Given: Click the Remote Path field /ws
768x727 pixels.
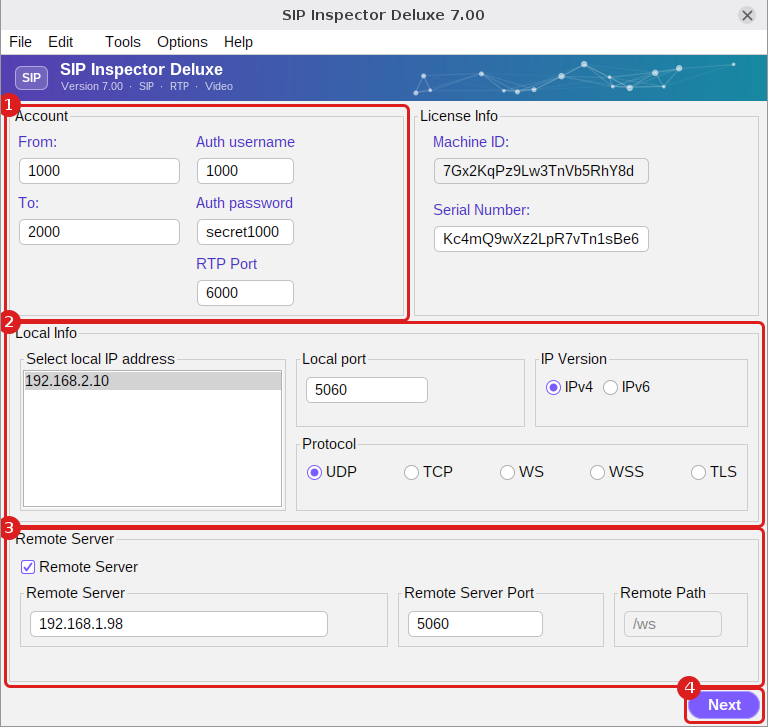Looking at the screenshot, I should click(672, 624).
